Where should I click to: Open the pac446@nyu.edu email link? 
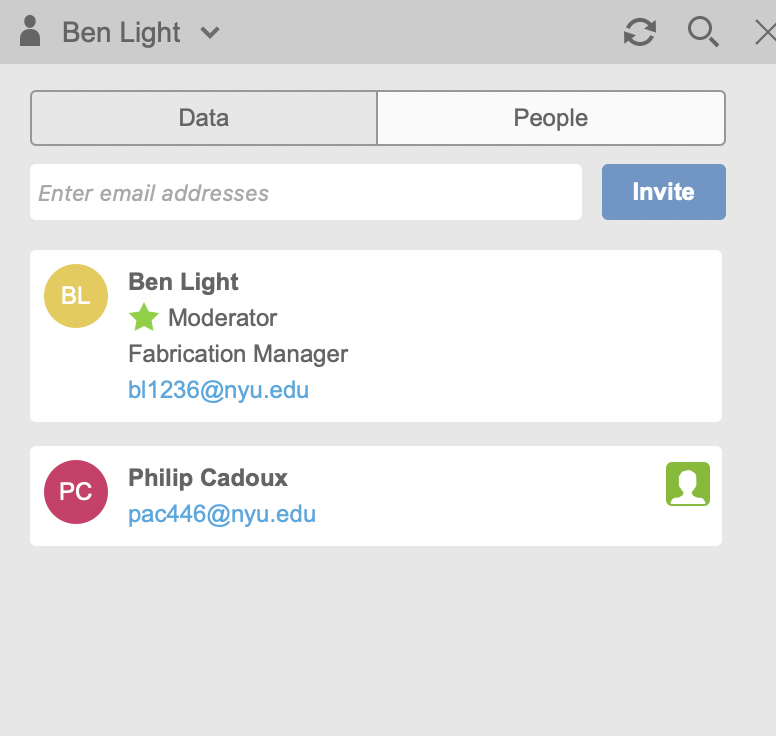(222, 514)
